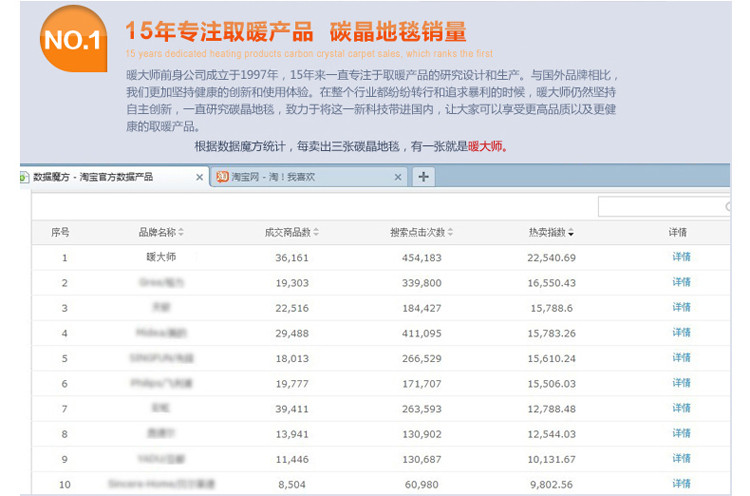Open 详情 link for row with 8,504
Screen dimensions: 750x496
coord(681,484)
